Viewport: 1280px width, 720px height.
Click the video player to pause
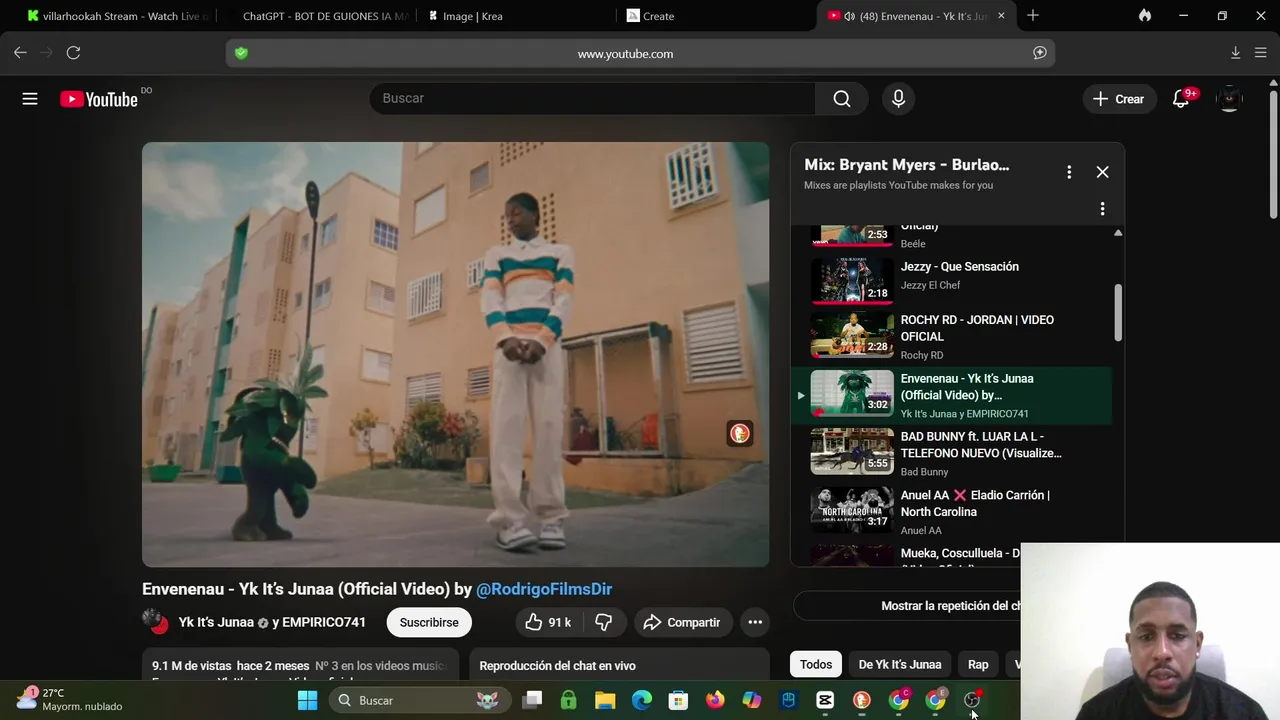coord(455,354)
